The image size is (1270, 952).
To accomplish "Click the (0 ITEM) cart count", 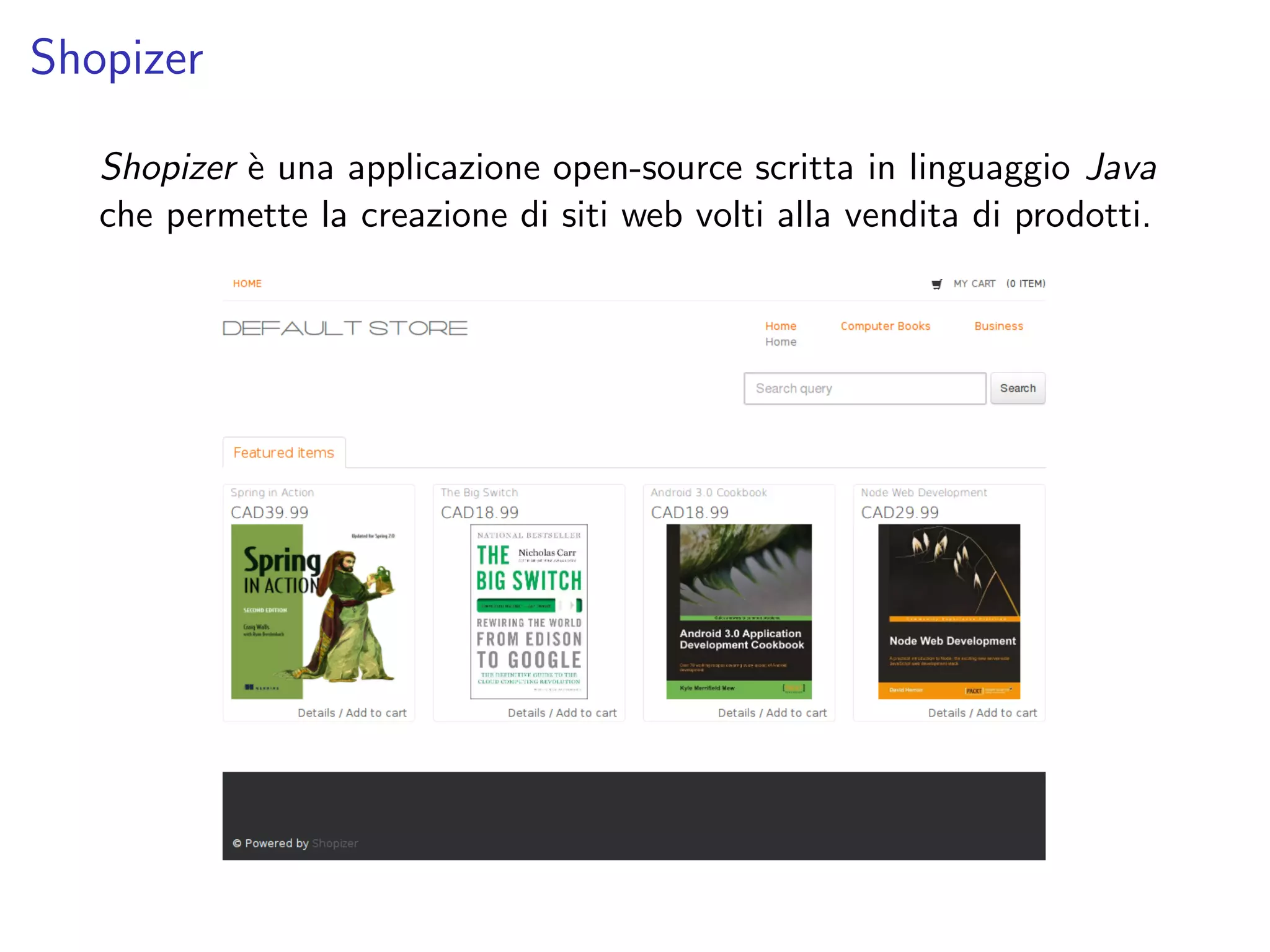I will tap(1026, 283).
